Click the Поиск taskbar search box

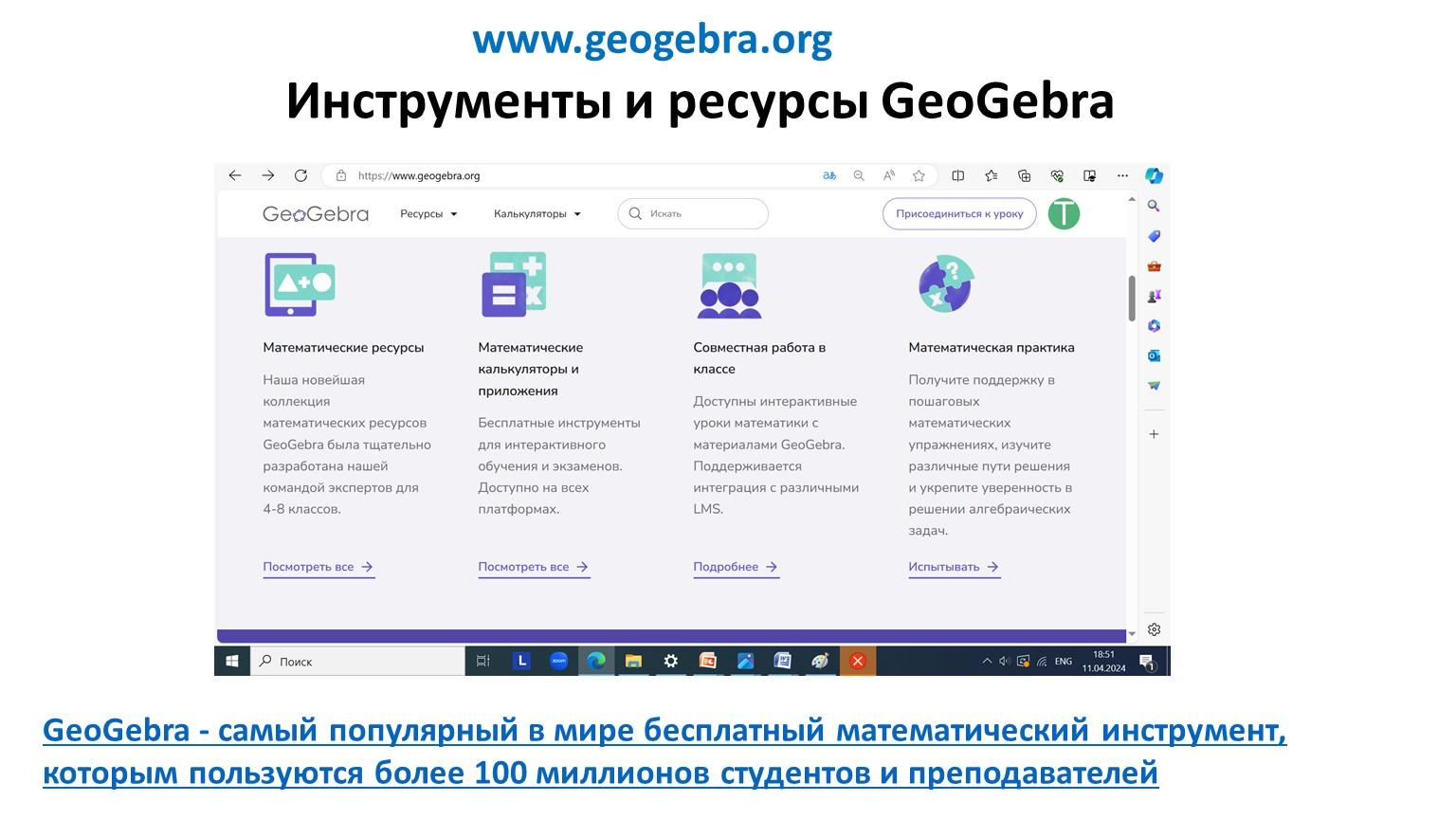357,662
